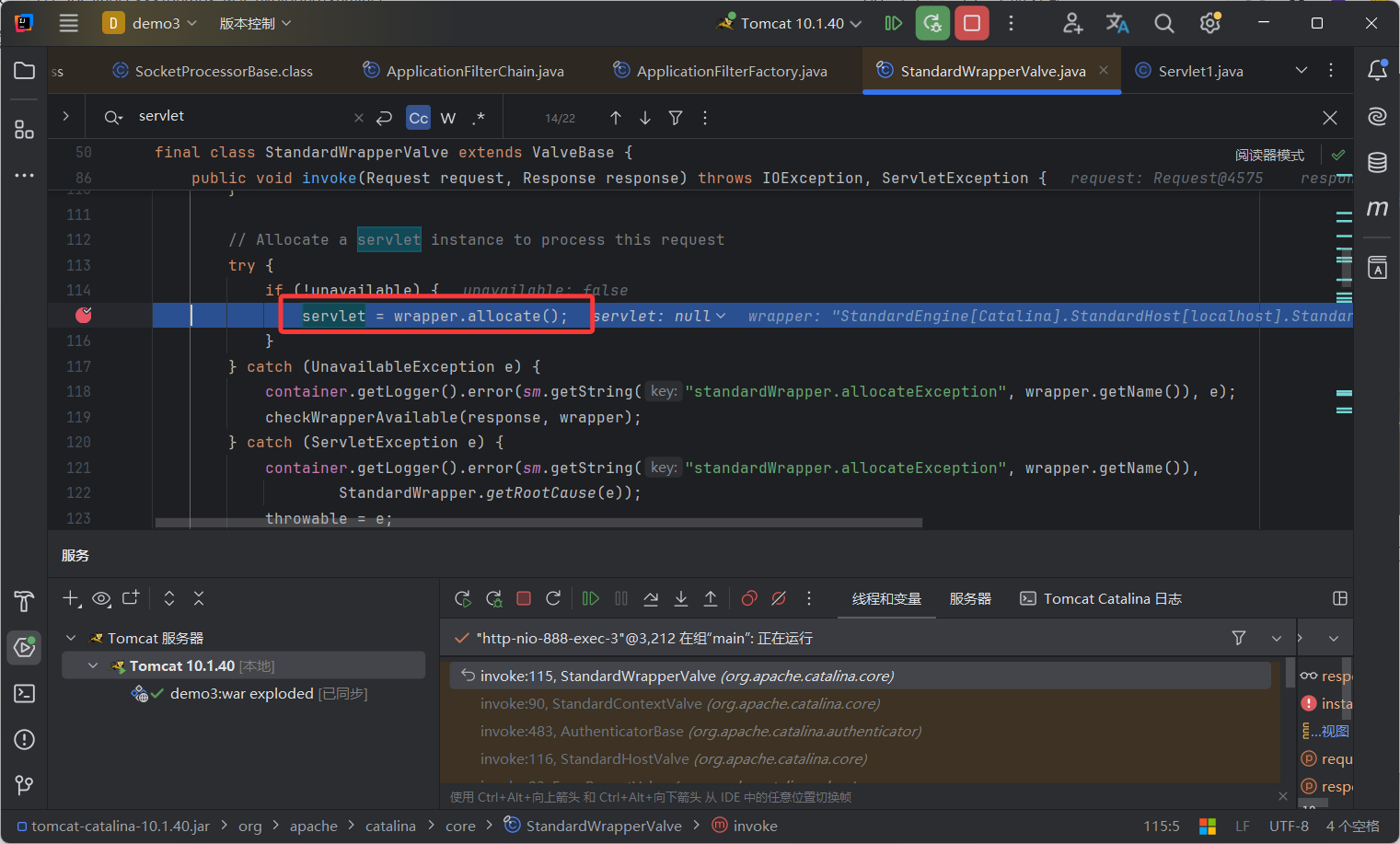Switch to the Servlet1.java tab
Image resolution: width=1400 pixels, height=844 pixels.
[1199, 71]
